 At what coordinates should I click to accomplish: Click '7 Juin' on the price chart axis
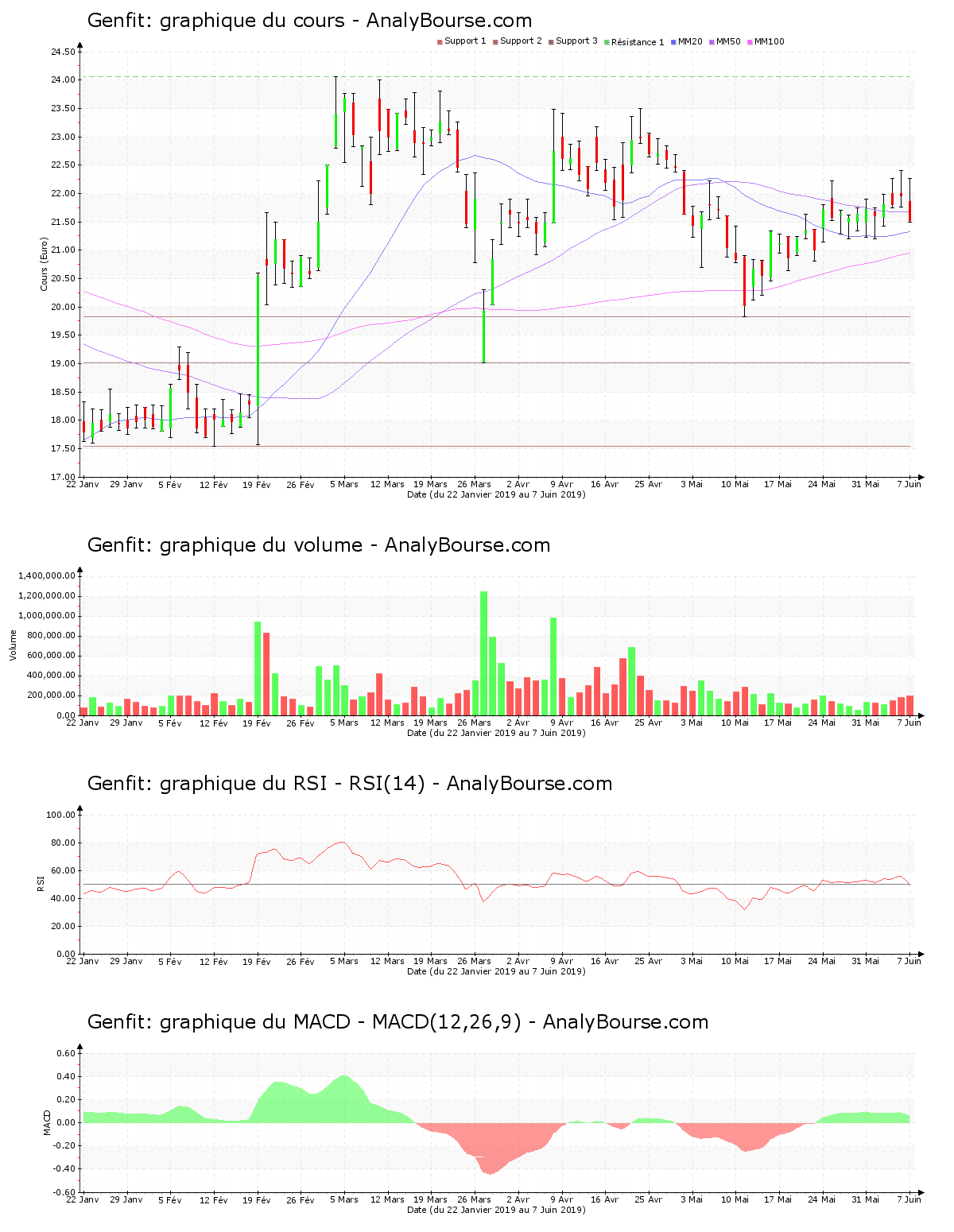(909, 484)
